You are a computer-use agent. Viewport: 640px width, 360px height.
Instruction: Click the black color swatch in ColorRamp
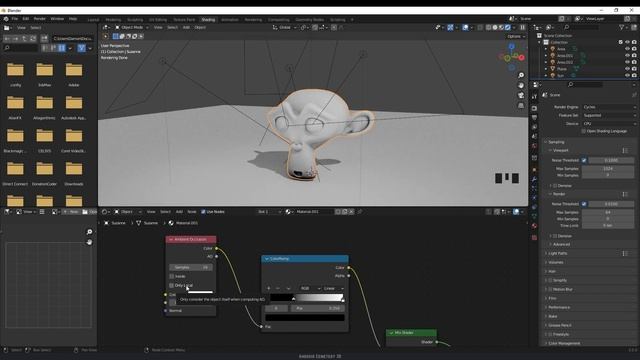[x=305, y=317]
